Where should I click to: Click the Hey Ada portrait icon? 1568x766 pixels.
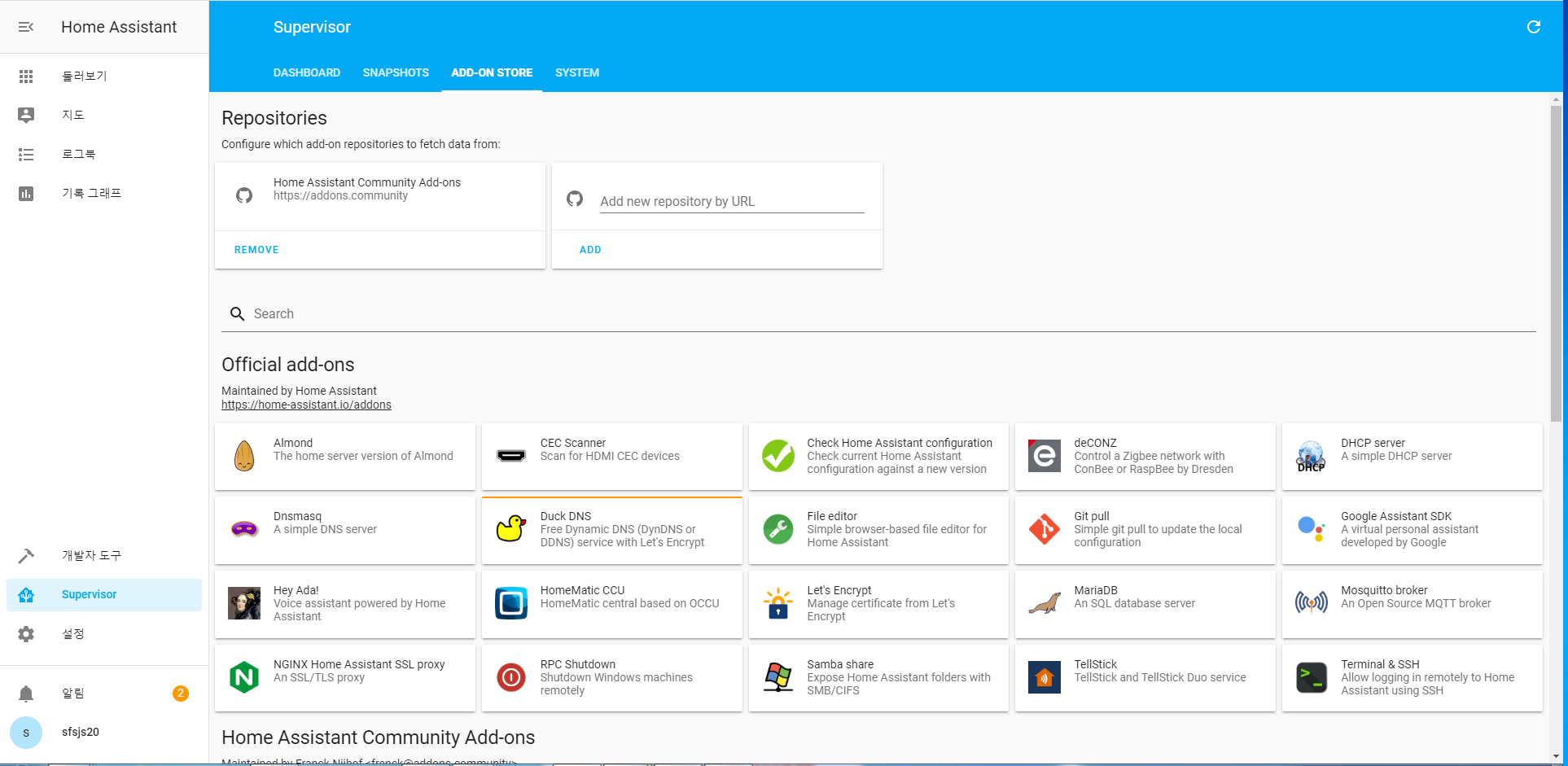[x=244, y=603]
